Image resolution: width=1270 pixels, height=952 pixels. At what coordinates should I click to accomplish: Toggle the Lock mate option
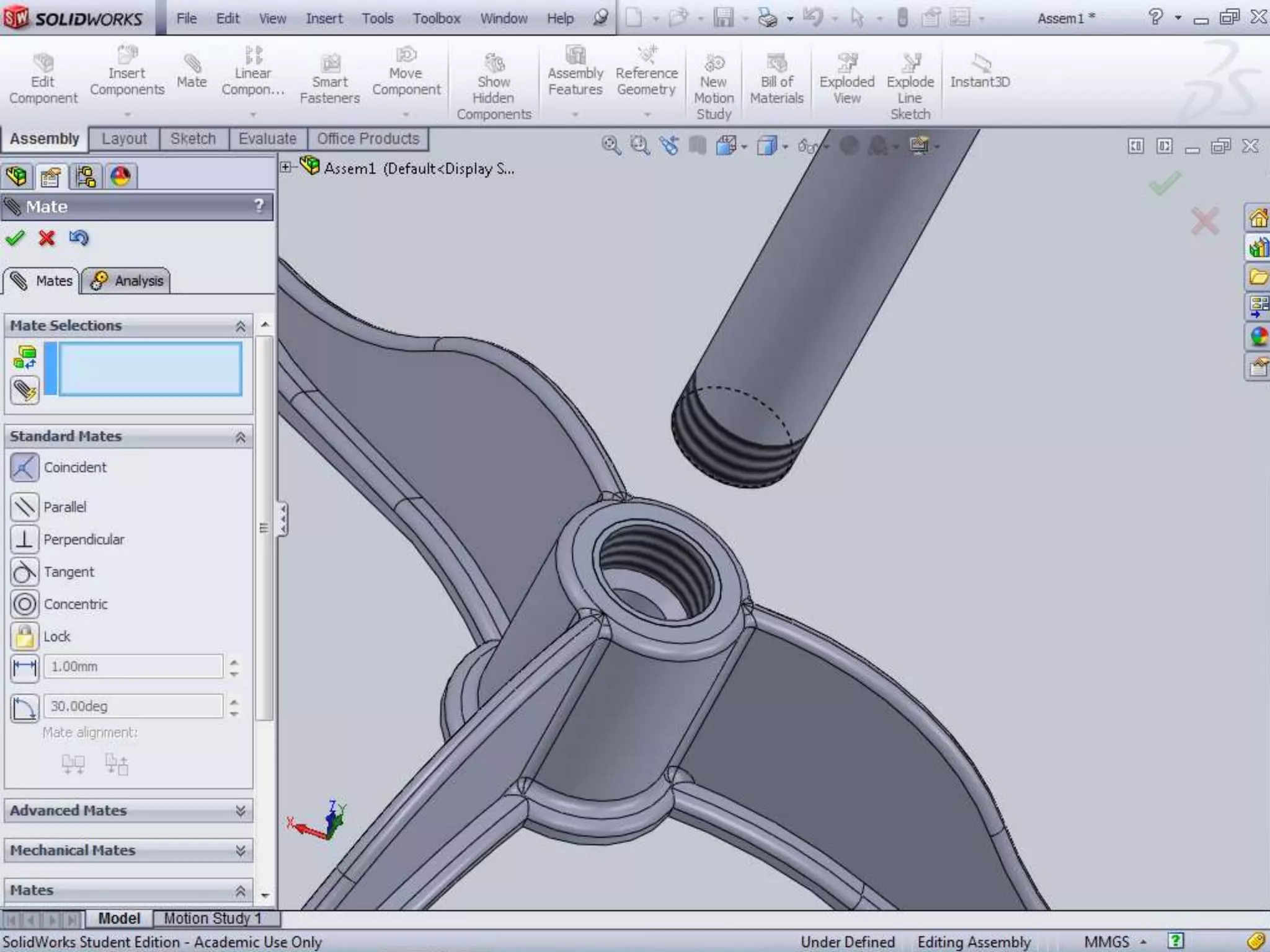tap(25, 637)
